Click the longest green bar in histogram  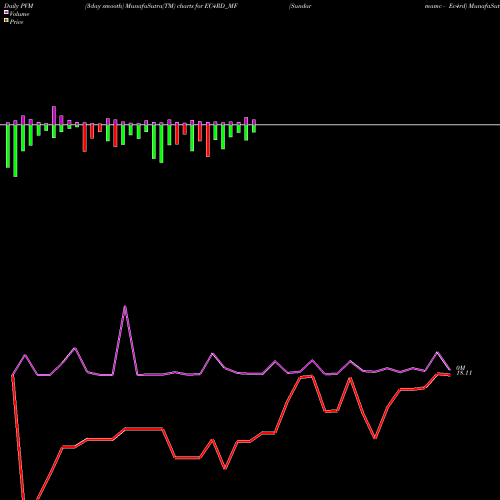(15, 150)
